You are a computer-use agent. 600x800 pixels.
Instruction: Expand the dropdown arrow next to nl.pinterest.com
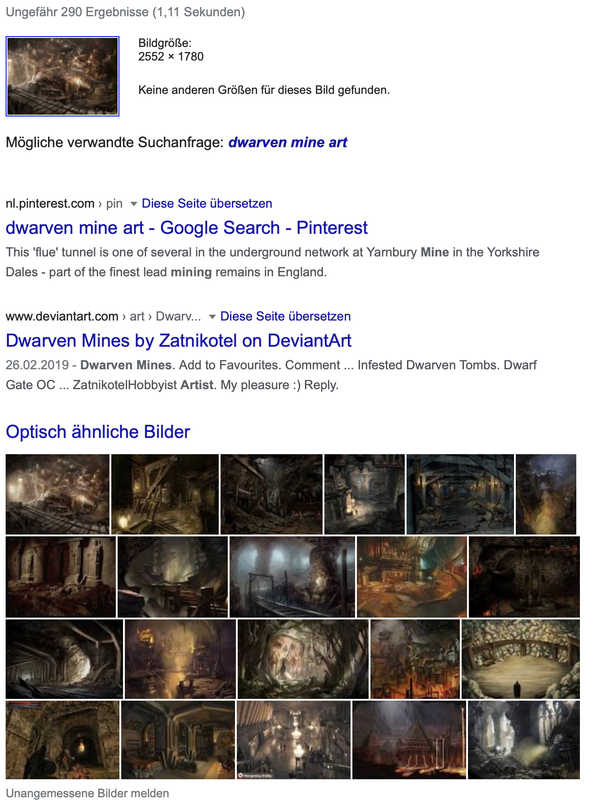[134, 204]
